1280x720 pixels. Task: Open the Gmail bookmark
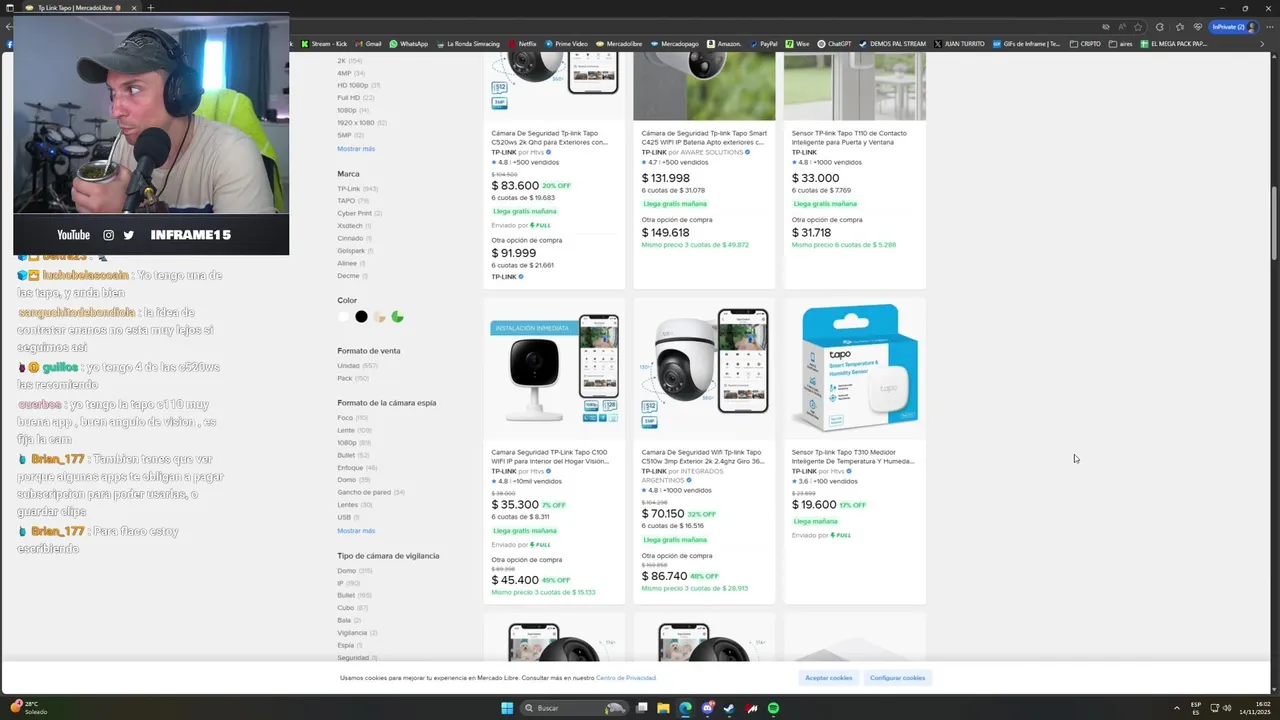point(368,44)
